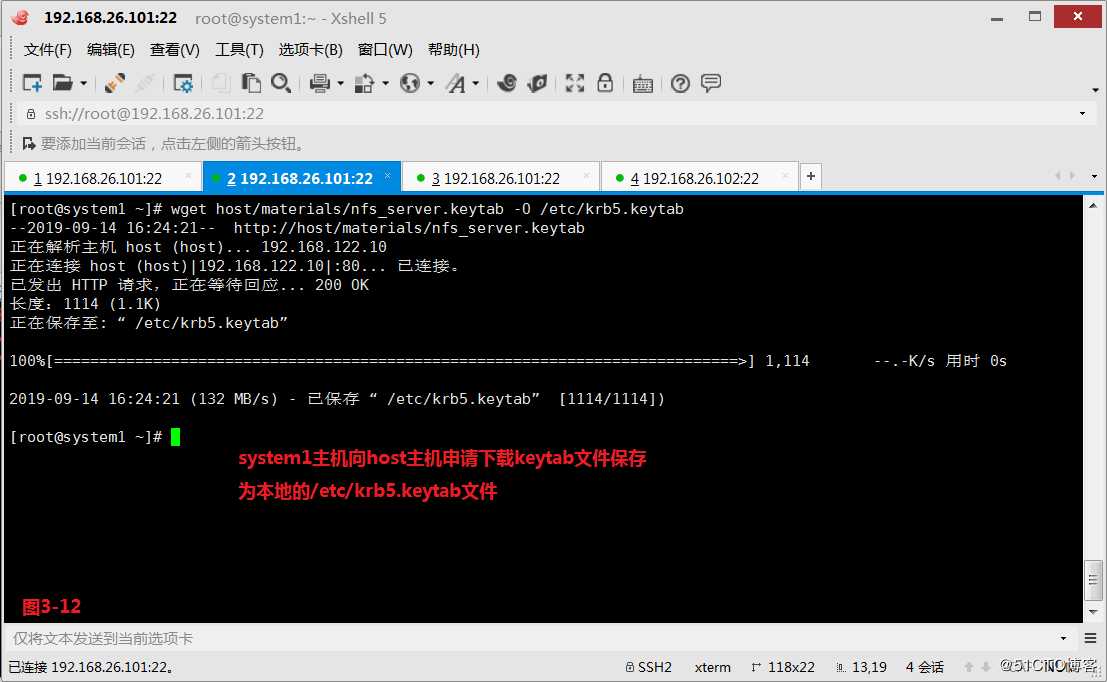Click the Paste clipboard icon
This screenshot has height=682, width=1107.
tap(251, 83)
